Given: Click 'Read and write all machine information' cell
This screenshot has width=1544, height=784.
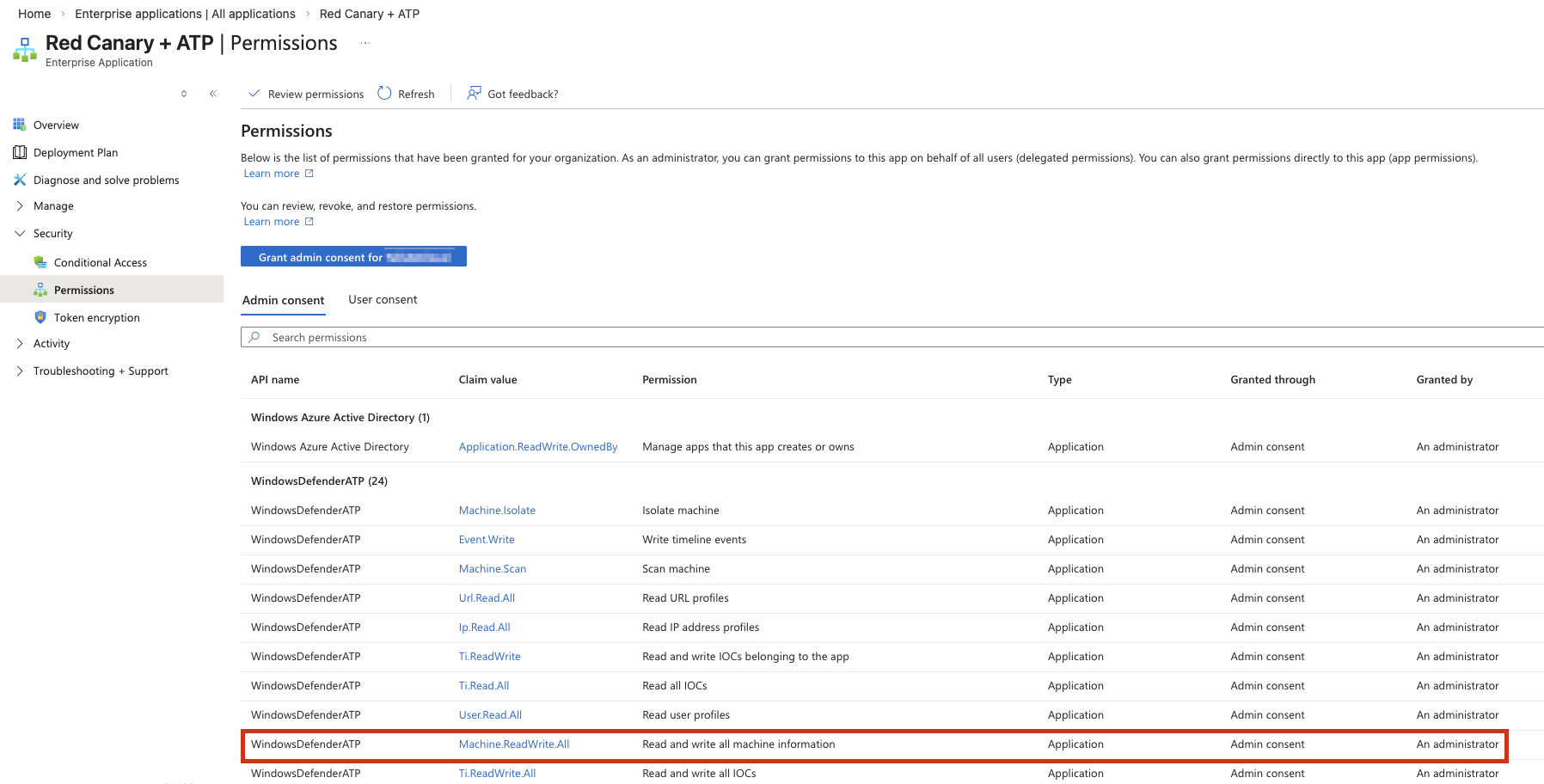Looking at the screenshot, I should [738, 744].
